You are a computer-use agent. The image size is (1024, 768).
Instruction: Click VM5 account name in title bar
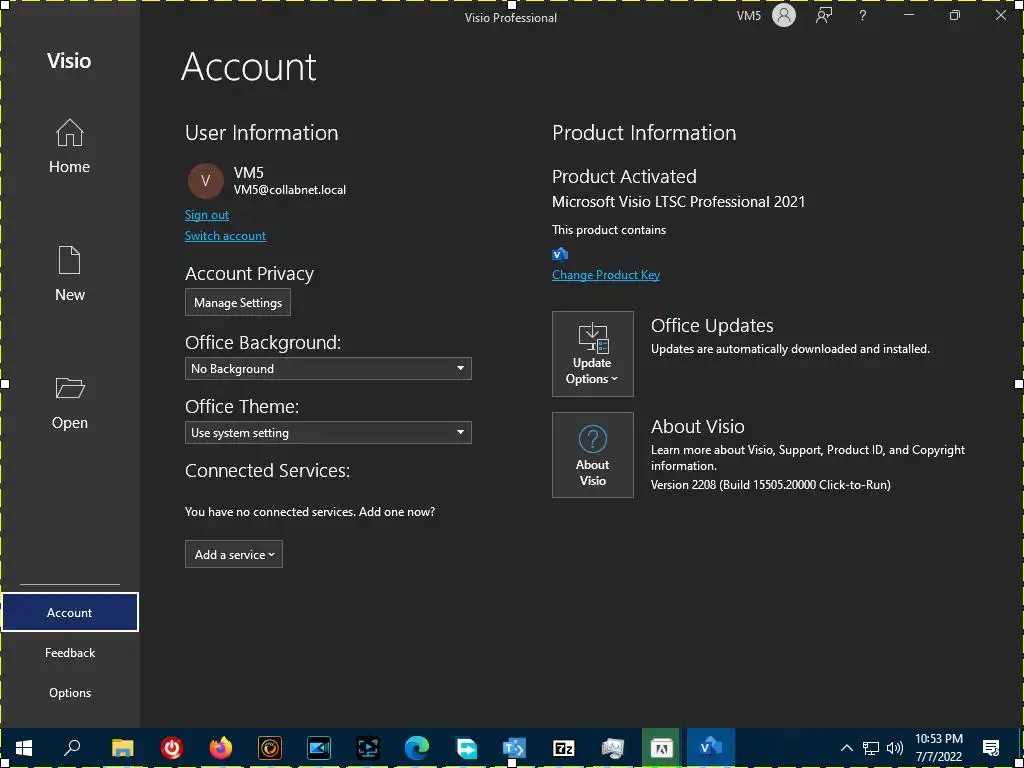(748, 16)
